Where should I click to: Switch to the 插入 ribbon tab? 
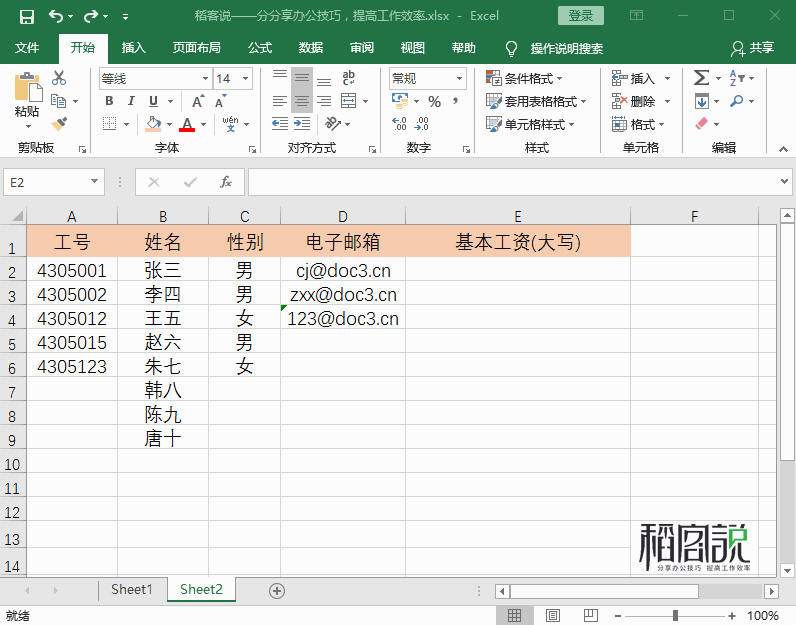(134, 48)
